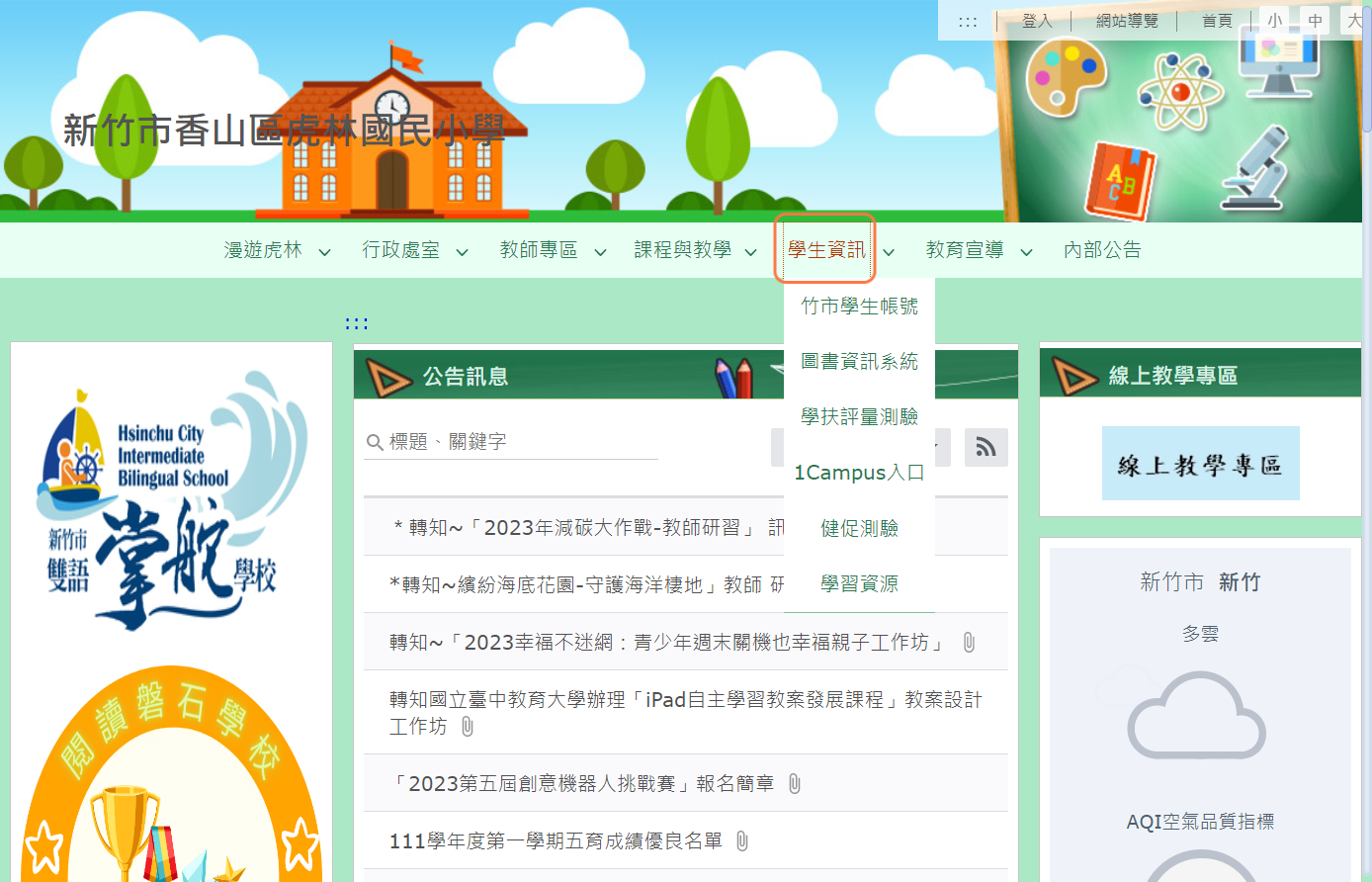Click 線上教學專區 banner image
The width and height of the screenshot is (1372, 882).
[1200, 464]
